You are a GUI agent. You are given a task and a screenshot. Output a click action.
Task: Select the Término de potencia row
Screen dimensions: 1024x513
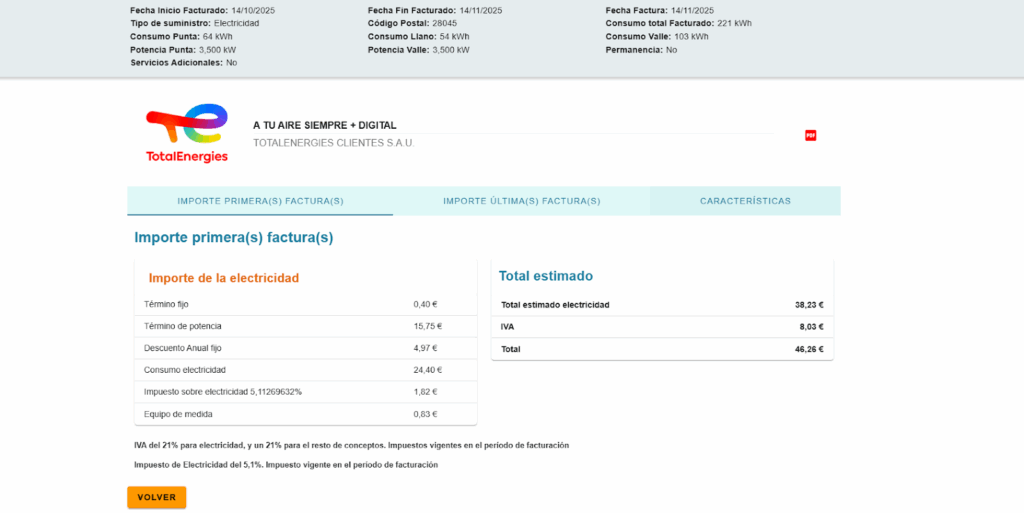(x=305, y=326)
